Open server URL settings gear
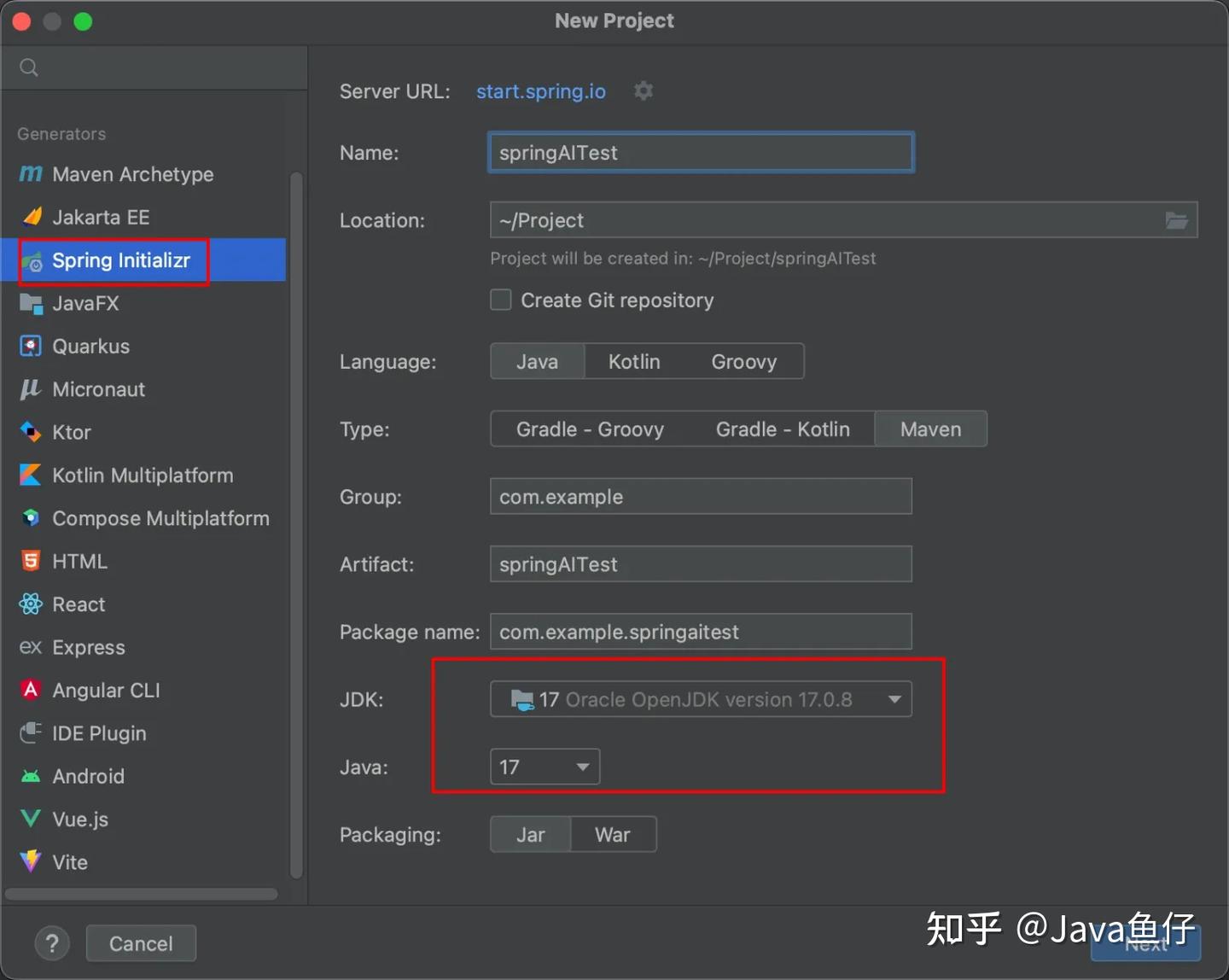Image resolution: width=1229 pixels, height=980 pixels. (644, 90)
